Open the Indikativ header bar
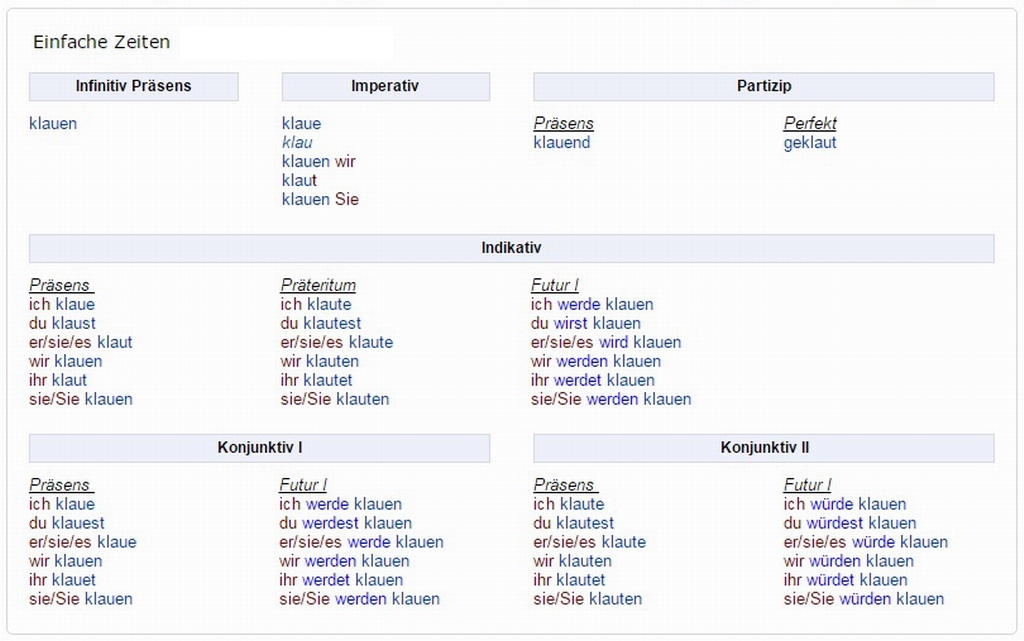Screen dimensions: 1024x641 pyautogui.click(x=511, y=248)
